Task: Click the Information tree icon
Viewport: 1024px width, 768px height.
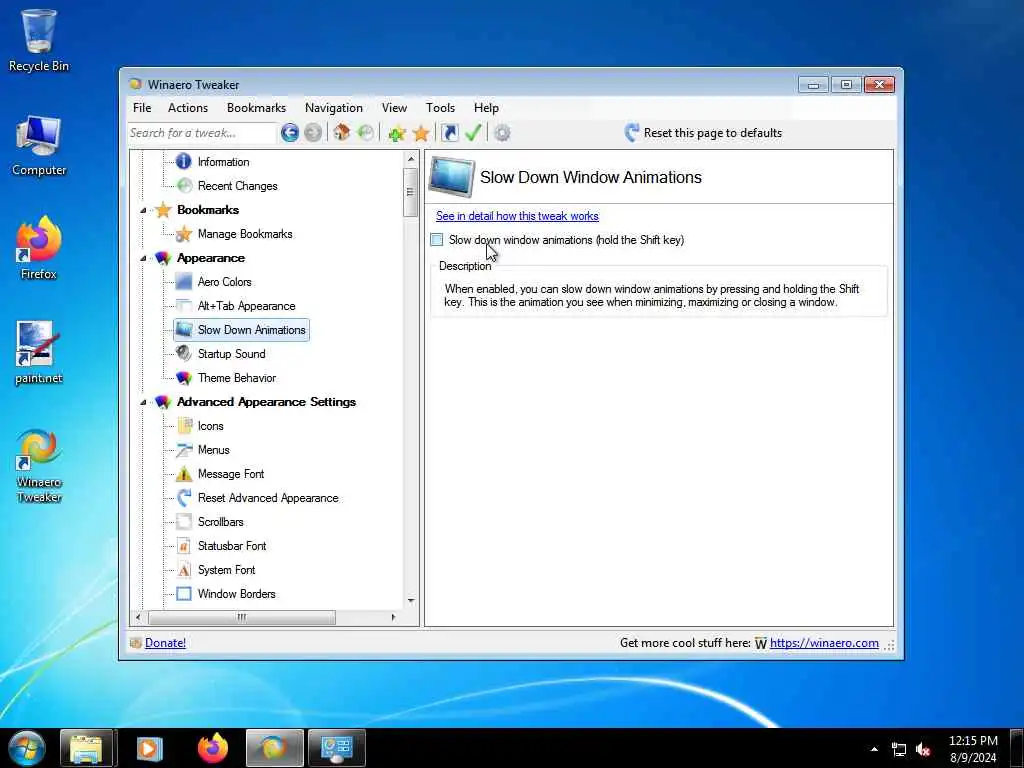Action: coord(184,161)
